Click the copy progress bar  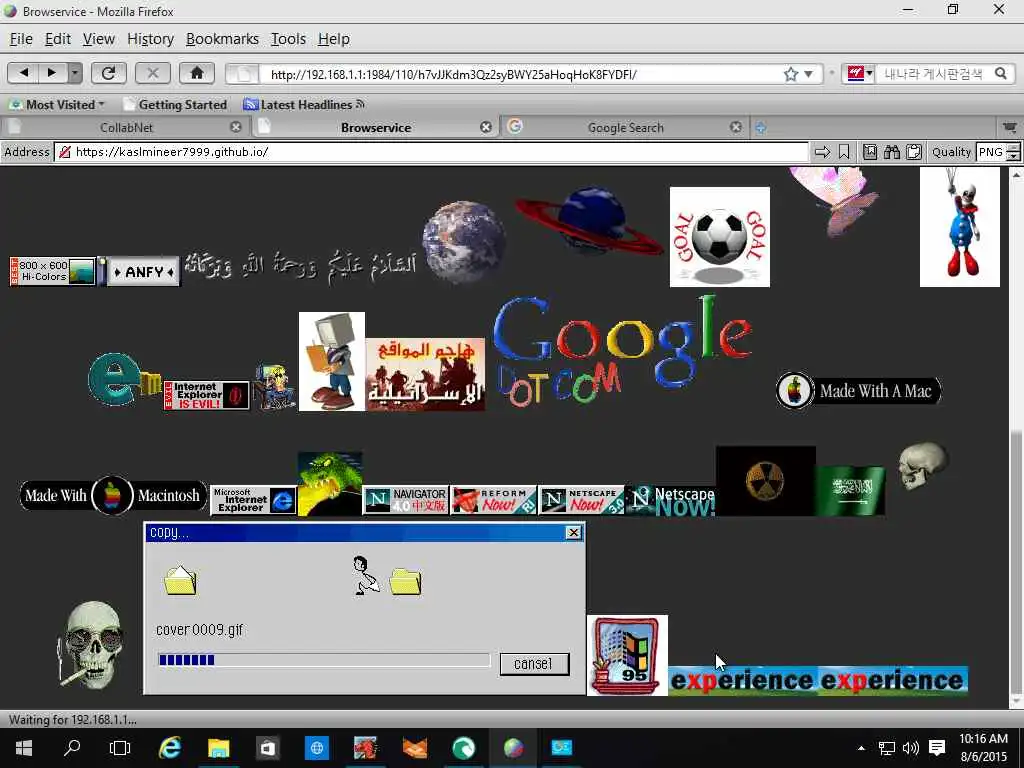(x=324, y=660)
